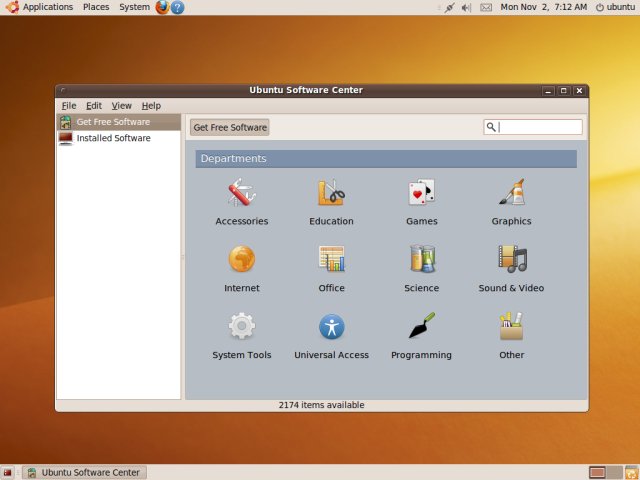Open the Applications menu
640x480 pixels.
pos(48,7)
